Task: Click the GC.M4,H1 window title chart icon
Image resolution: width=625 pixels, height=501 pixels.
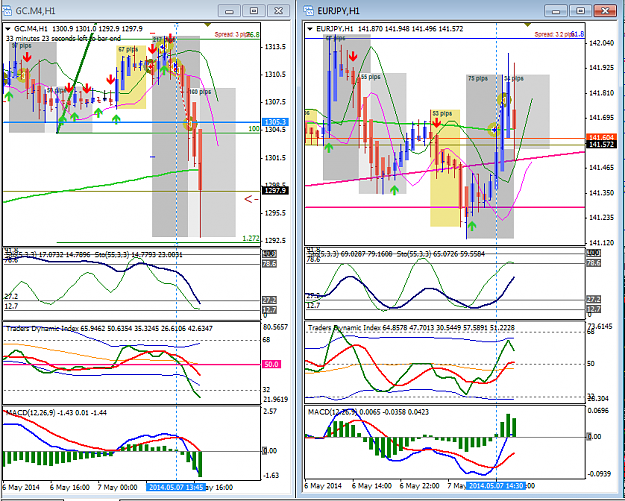Action: (8, 11)
